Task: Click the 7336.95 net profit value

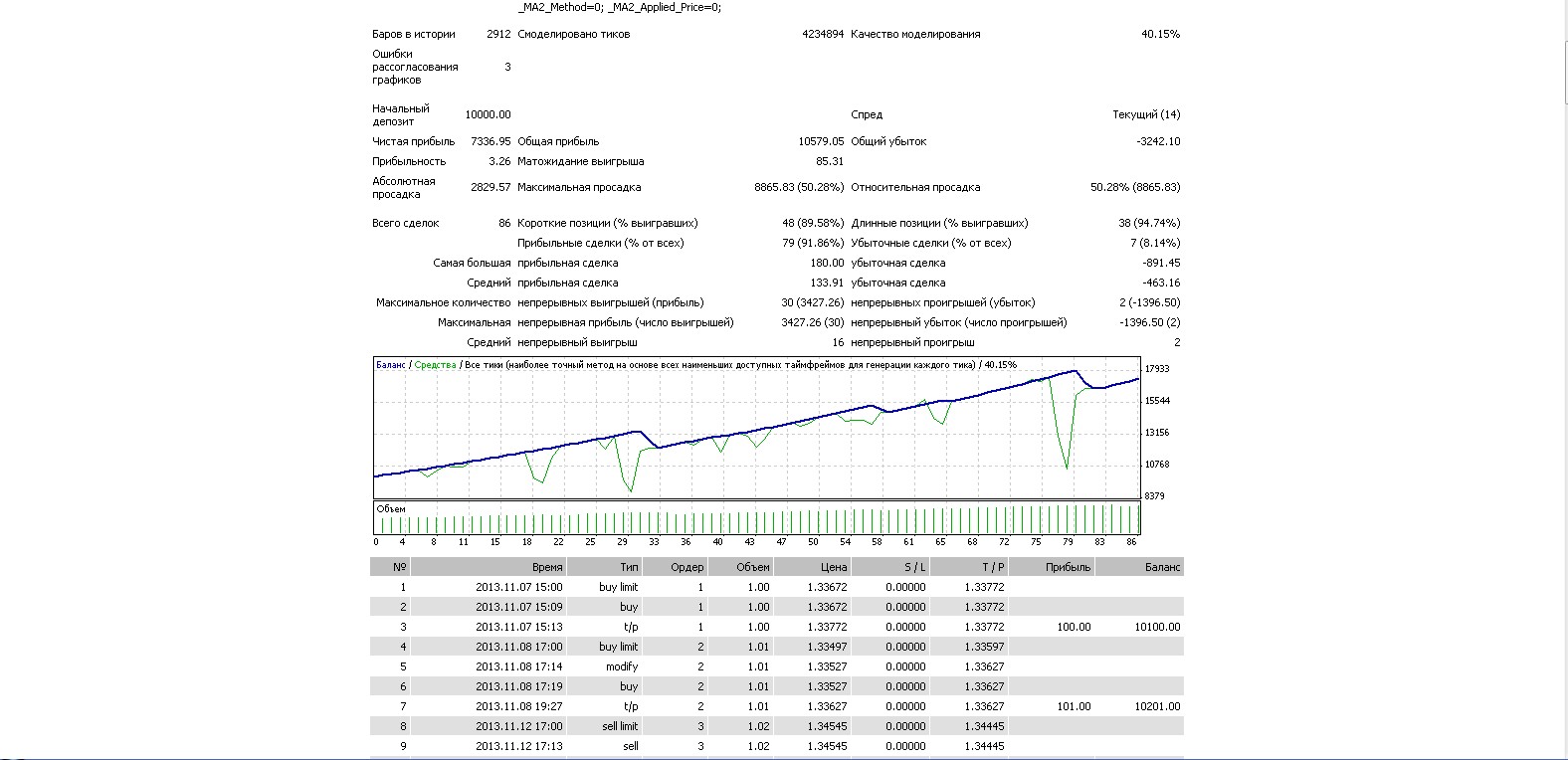Action: (x=490, y=141)
